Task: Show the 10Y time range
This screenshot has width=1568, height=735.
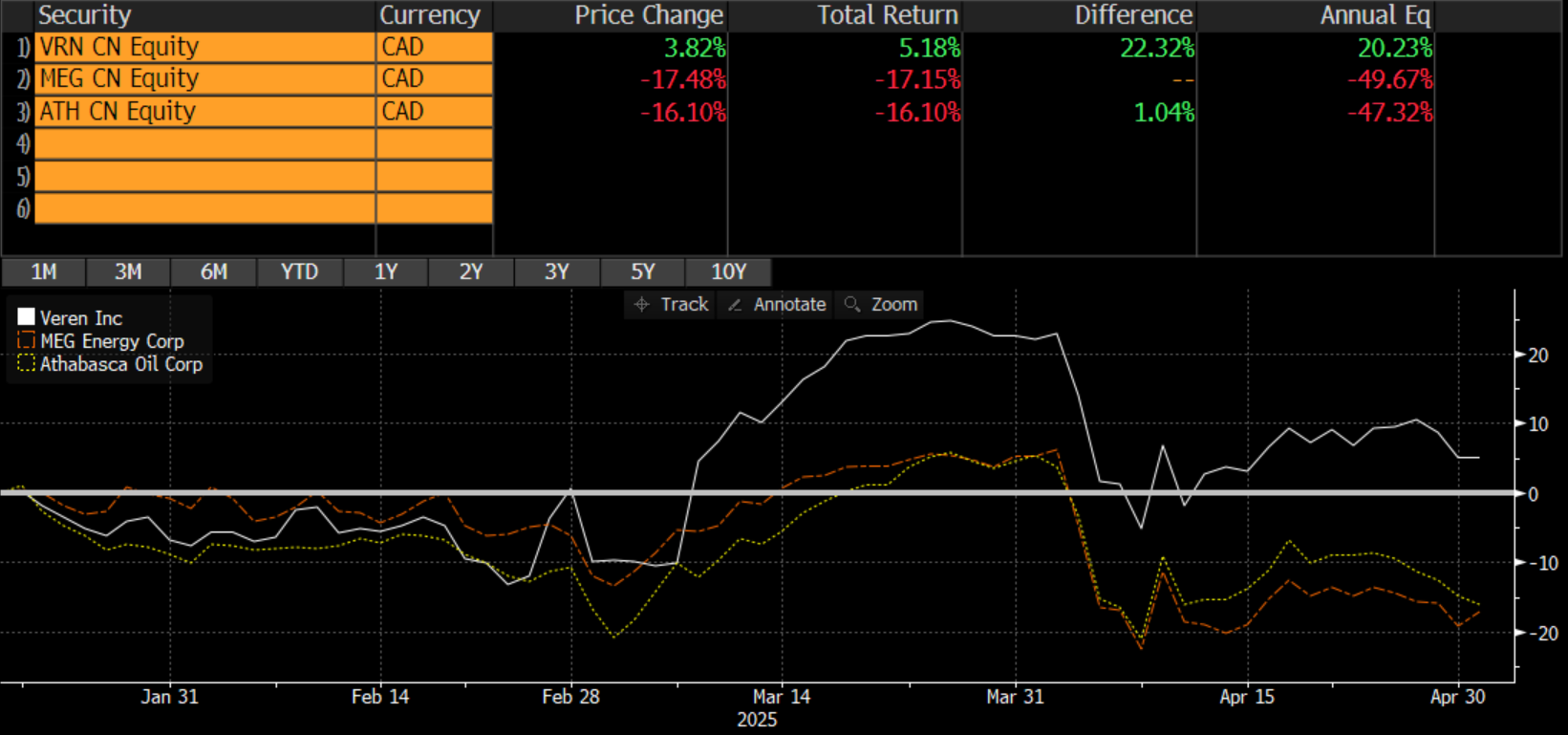Action: coord(728,272)
